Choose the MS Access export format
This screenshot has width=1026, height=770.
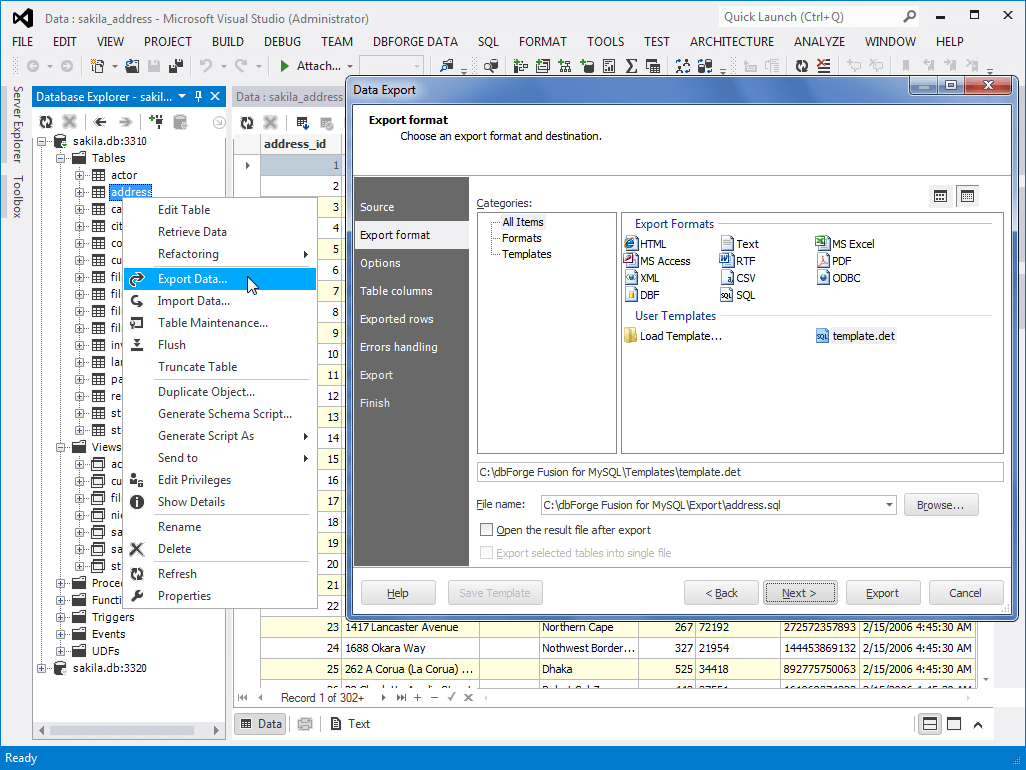click(x=658, y=261)
